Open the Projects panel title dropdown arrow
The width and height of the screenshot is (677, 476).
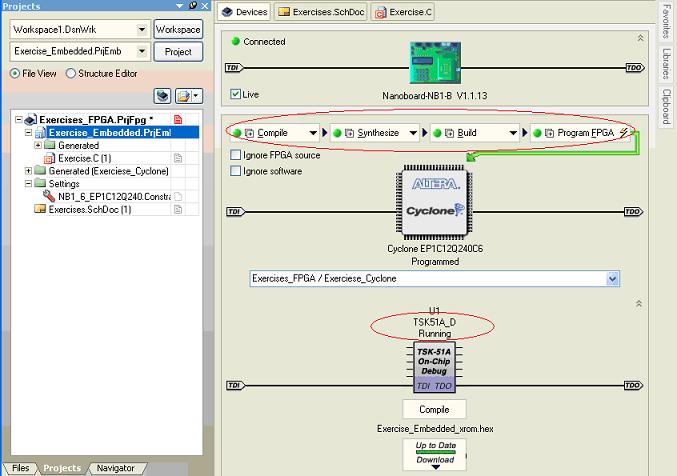click(180, 6)
